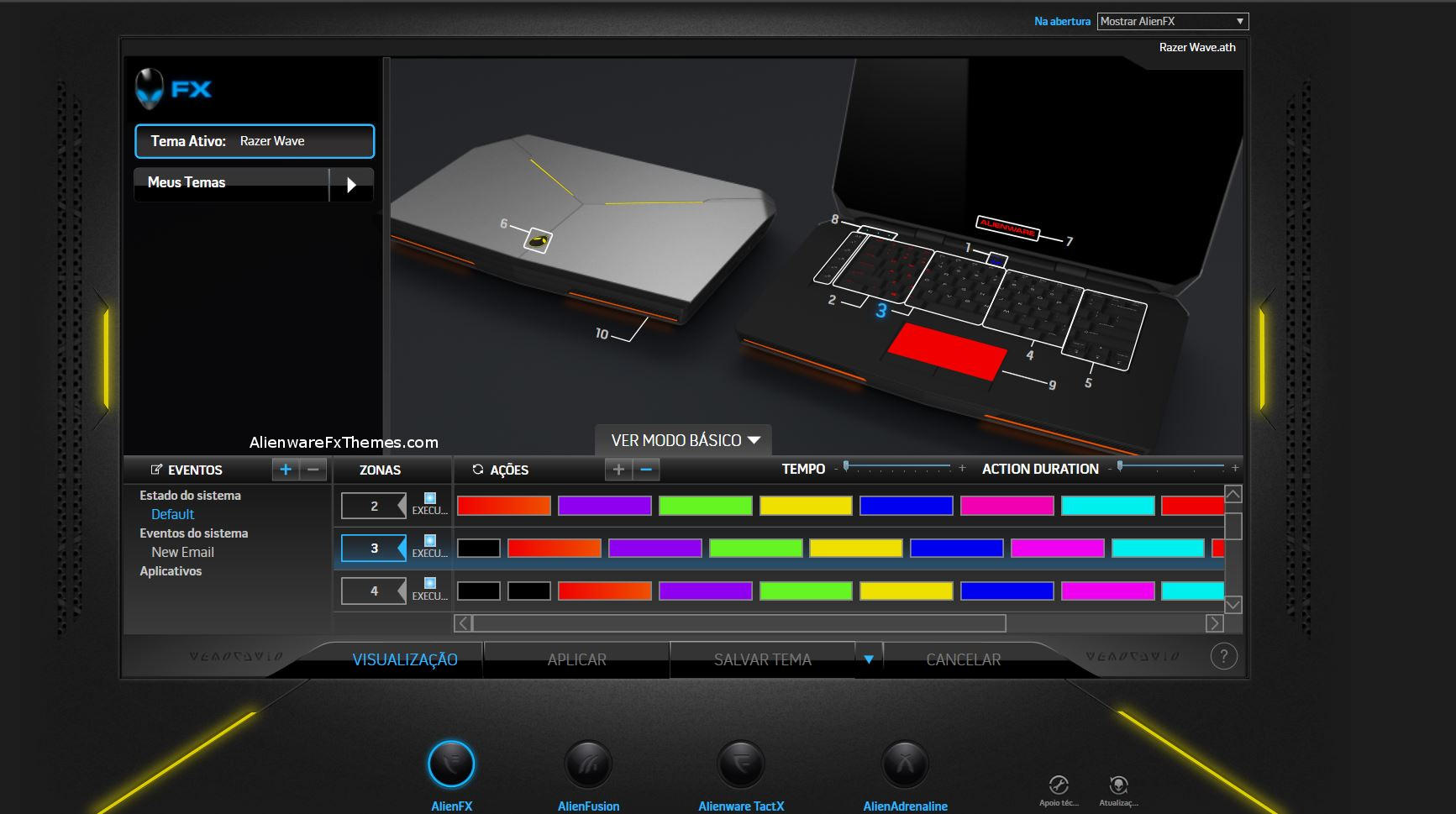Select the red touchpad zone 9 on laptop
1456x814 pixels.
pos(946,350)
